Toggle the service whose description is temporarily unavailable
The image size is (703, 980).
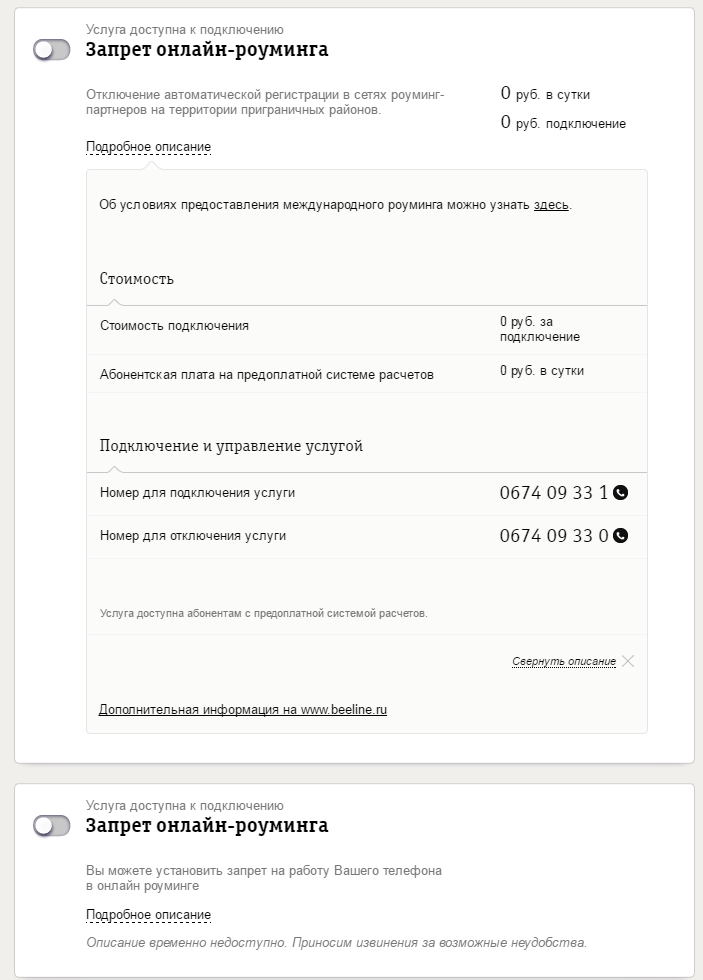(x=52, y=826)
